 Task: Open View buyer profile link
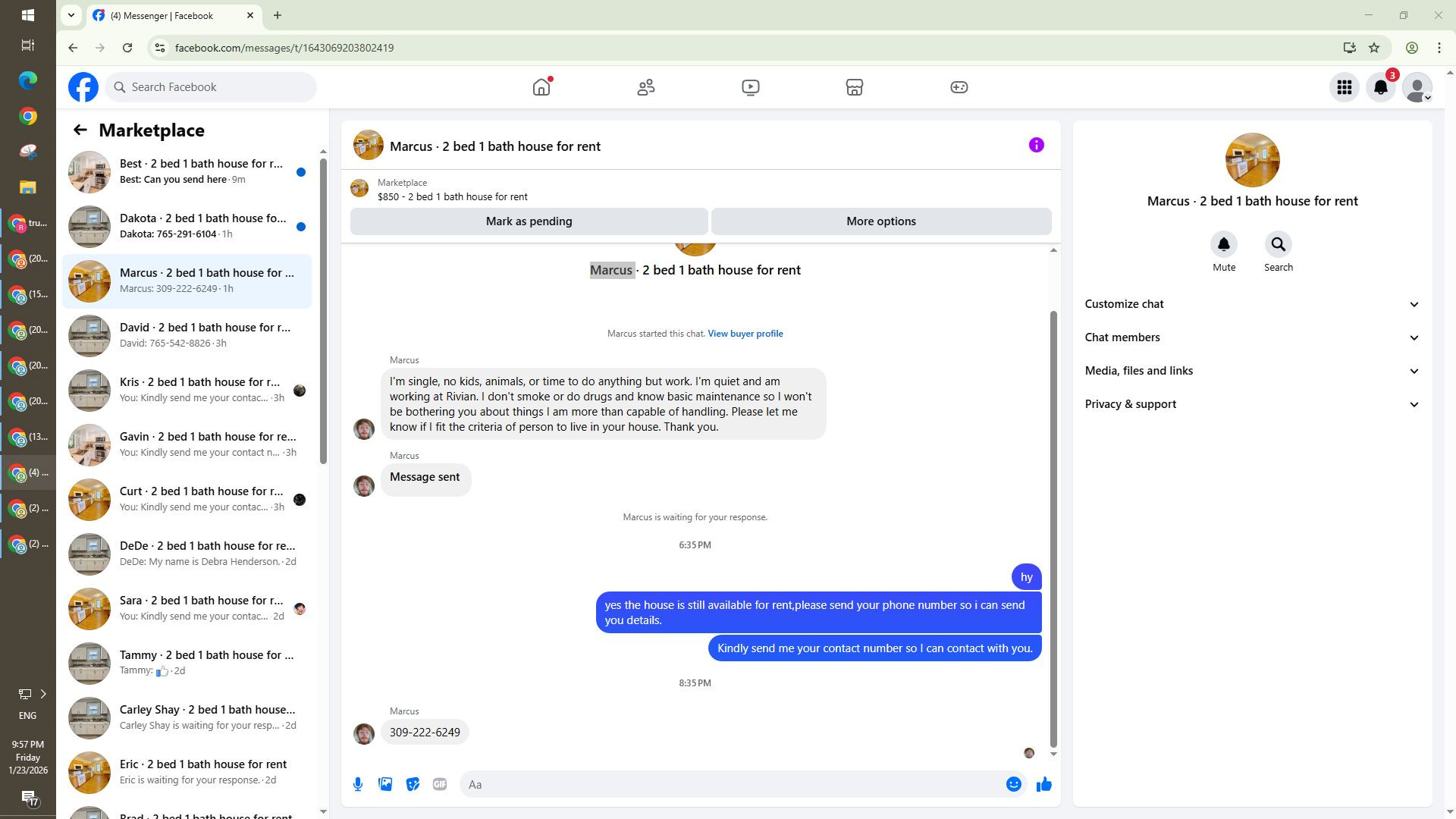click(745, 334)
